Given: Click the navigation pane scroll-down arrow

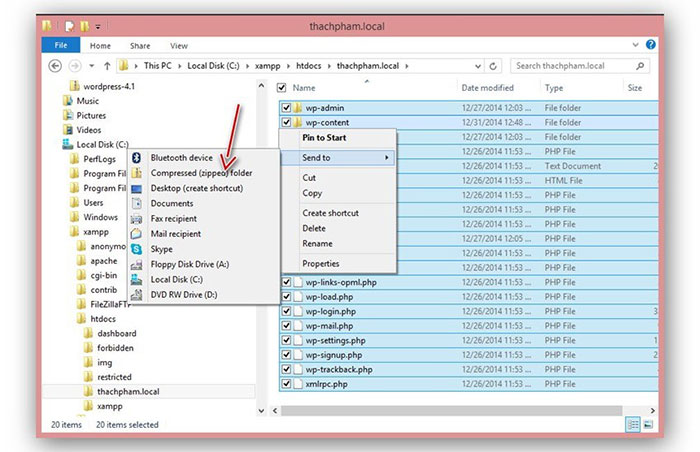Looking at the screenshot, I should click(x=261, y=410).
